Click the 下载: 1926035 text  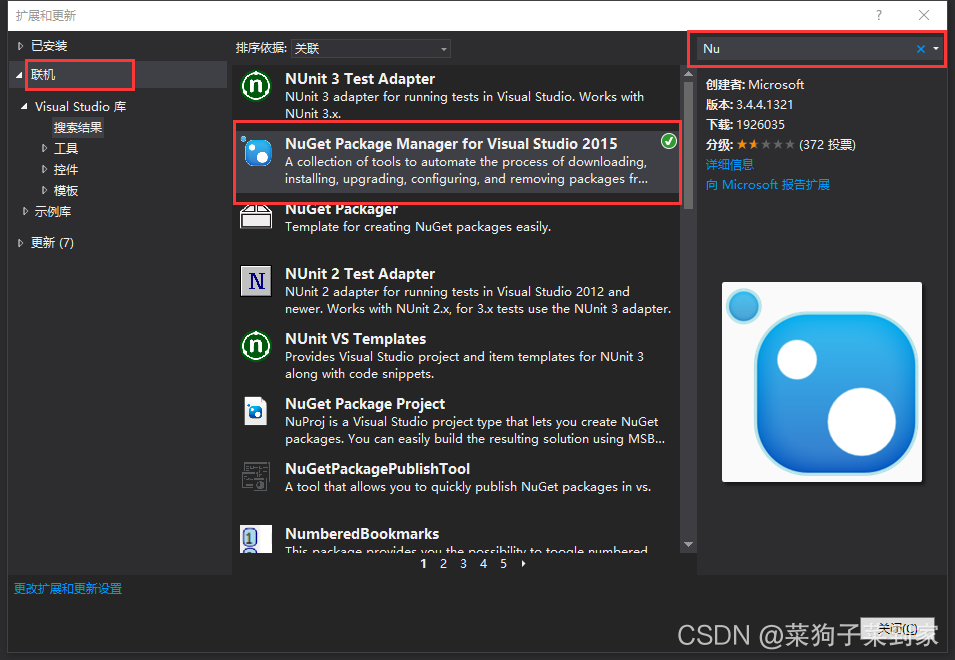pos(745,124)
